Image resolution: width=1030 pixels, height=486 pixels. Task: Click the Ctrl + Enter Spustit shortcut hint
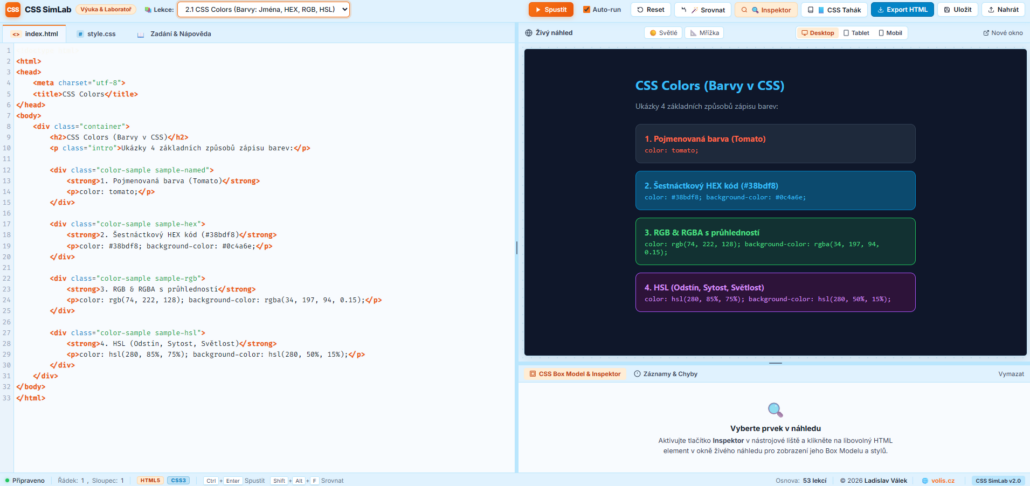pos(235,481)
